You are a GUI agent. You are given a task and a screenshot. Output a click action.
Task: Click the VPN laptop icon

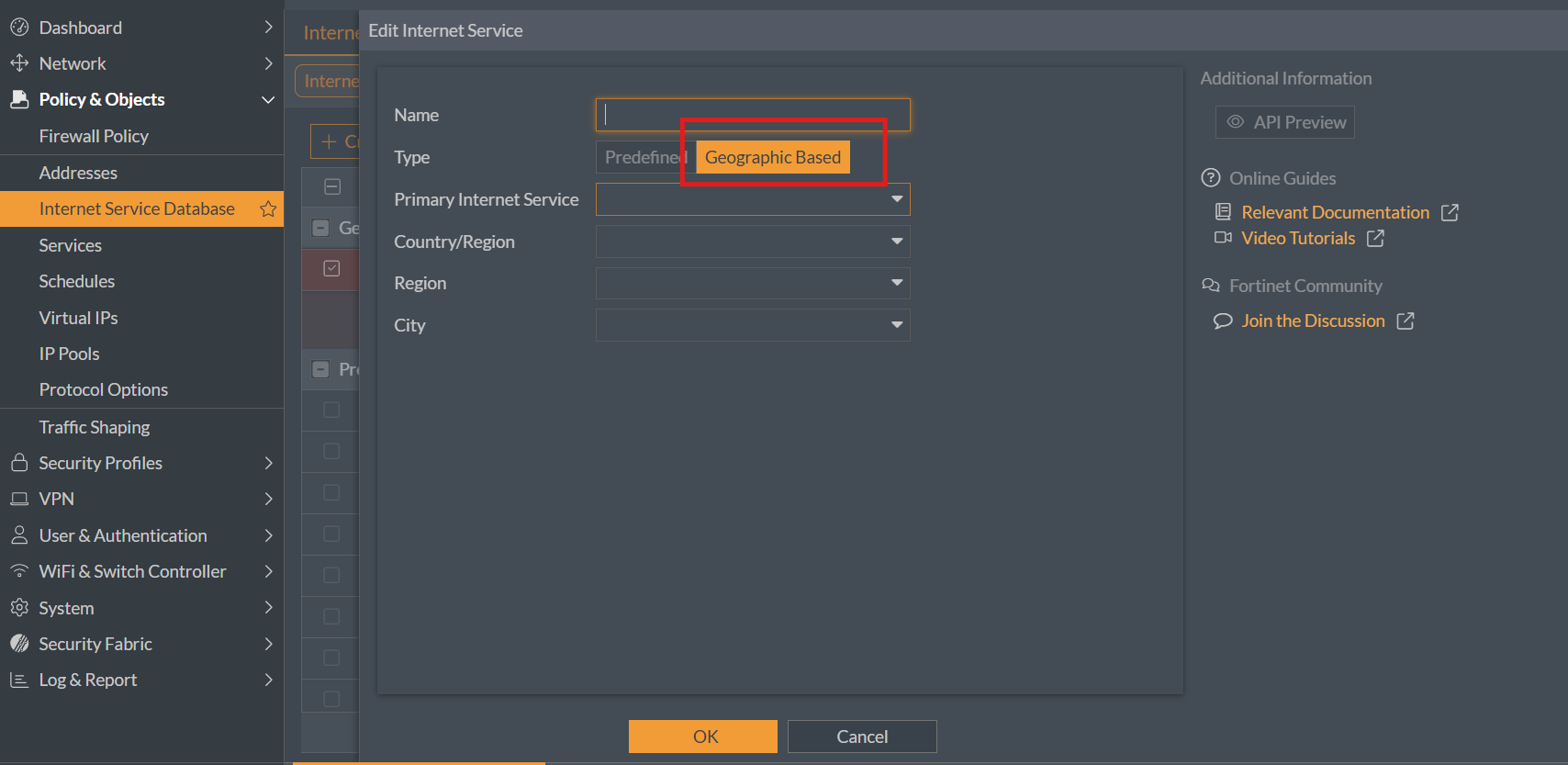tap(19, 499)
